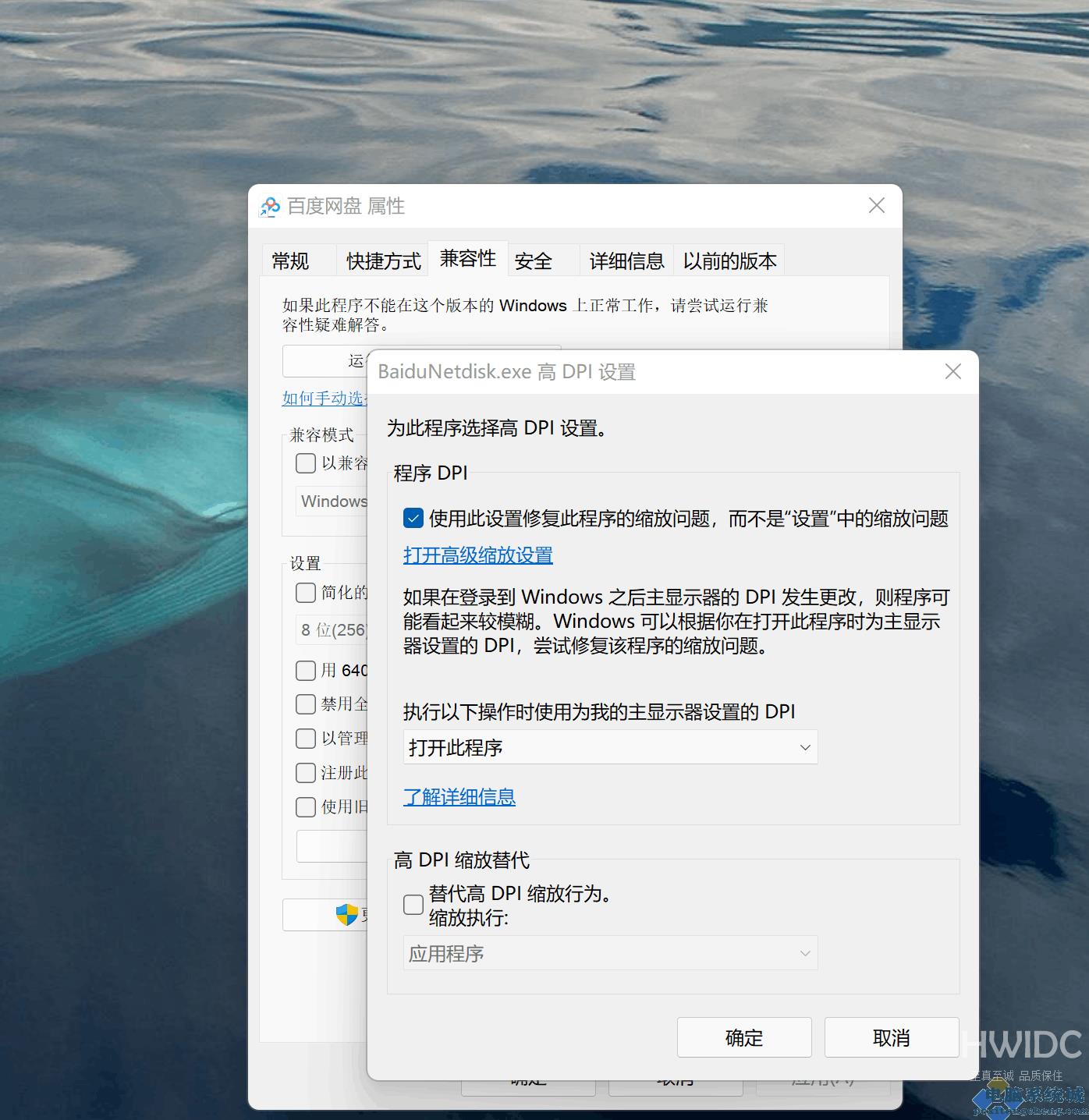Image resolution: width=1089 pixels, height=1120 pixels.
Task: Toggle the 用 640 resolution checkbox
Action: click(x=306, y=671)
